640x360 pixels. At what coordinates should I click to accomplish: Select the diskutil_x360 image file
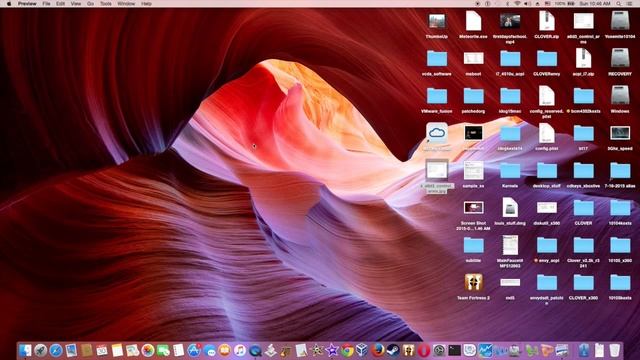(547, 207)
